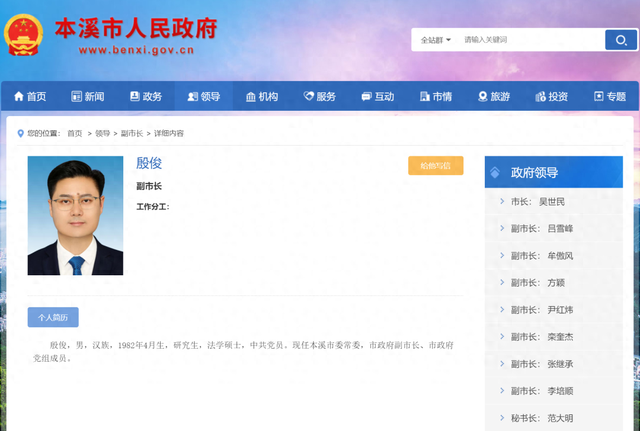Click the 互动 chat bubble icon

click(x=366, y=97)
